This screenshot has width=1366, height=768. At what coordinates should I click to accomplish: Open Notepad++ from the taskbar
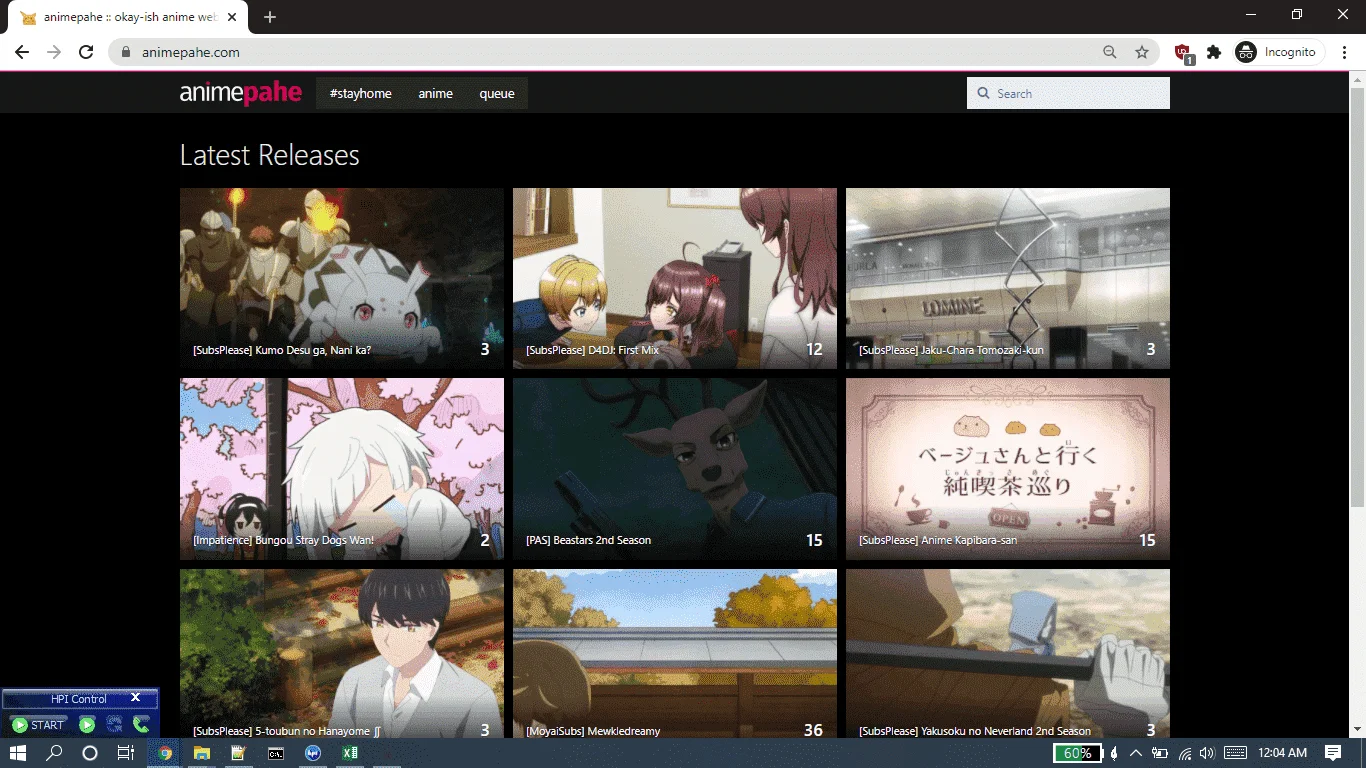(x=238, y=753)
